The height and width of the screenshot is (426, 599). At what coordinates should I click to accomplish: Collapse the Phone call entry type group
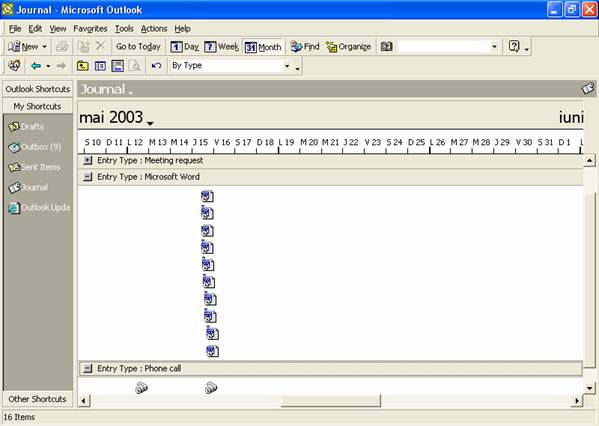(88, 369)
